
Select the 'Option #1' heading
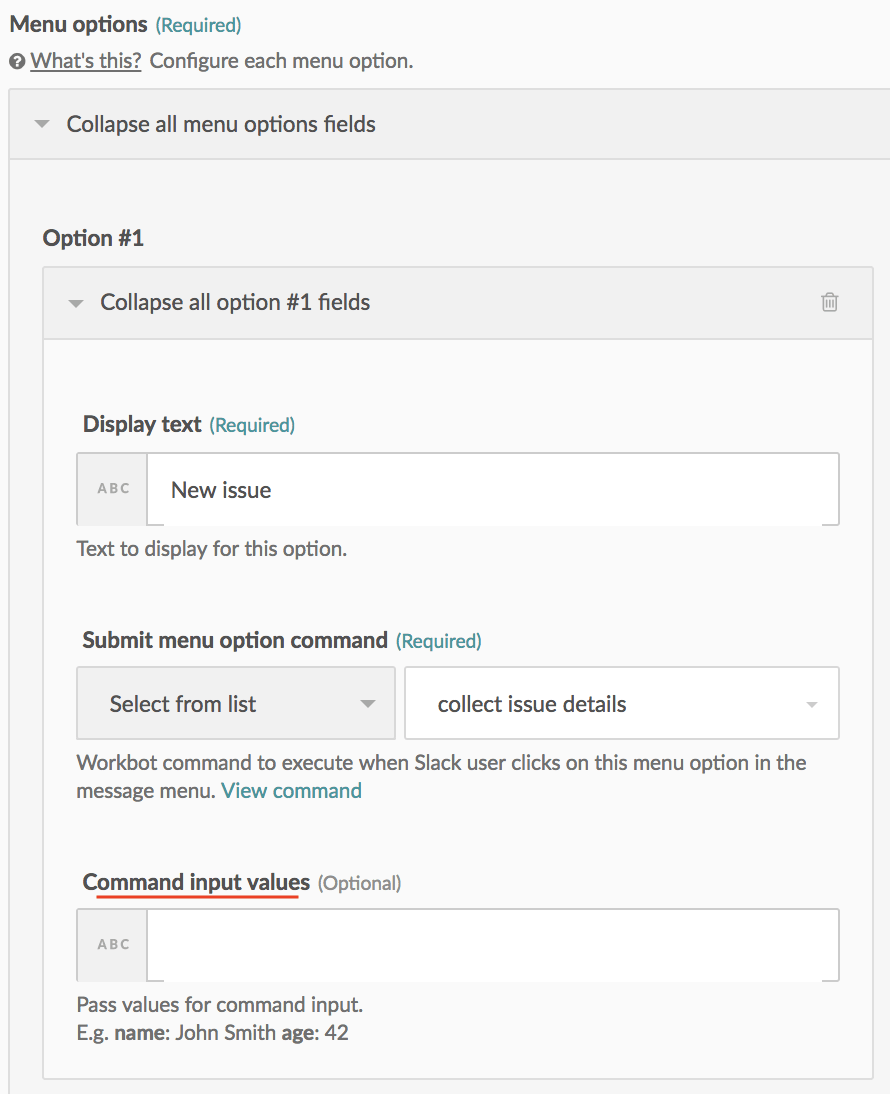pyautogui.click(x=93, y=238)
